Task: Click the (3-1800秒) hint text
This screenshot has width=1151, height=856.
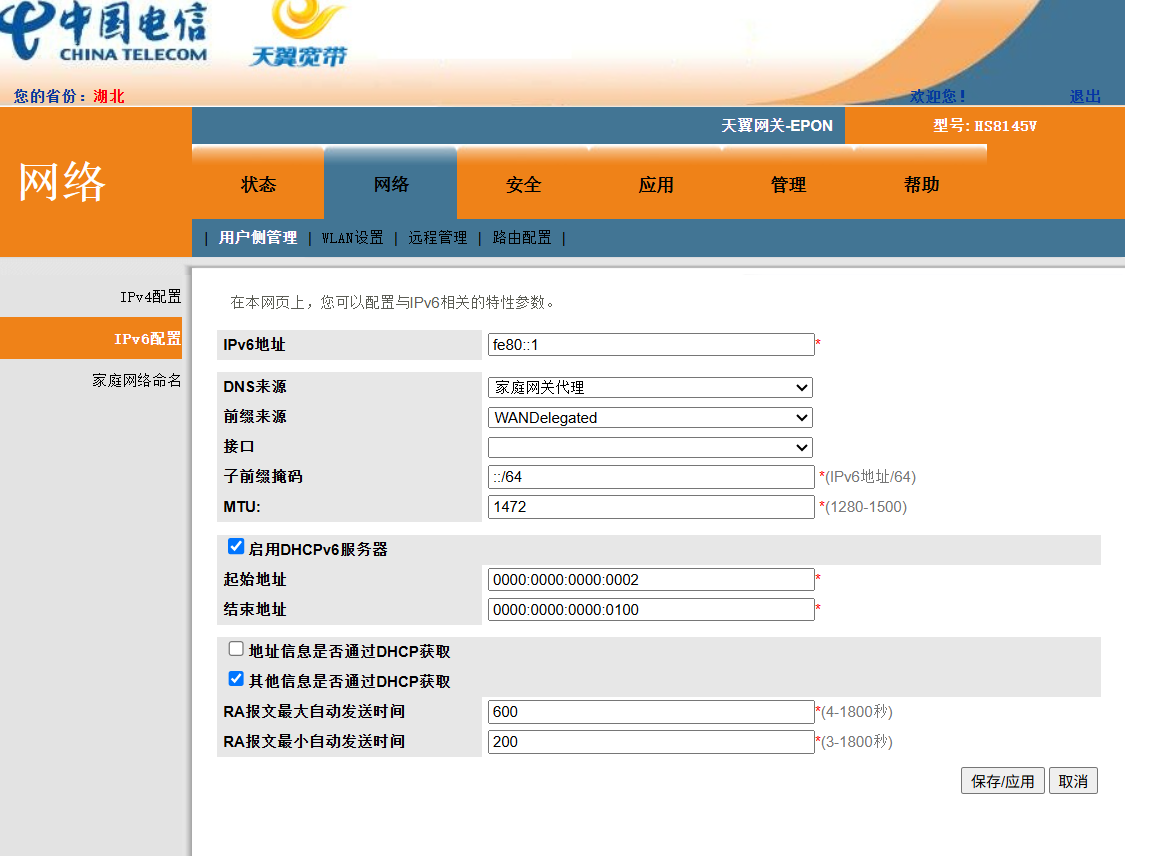Action: 857,741
